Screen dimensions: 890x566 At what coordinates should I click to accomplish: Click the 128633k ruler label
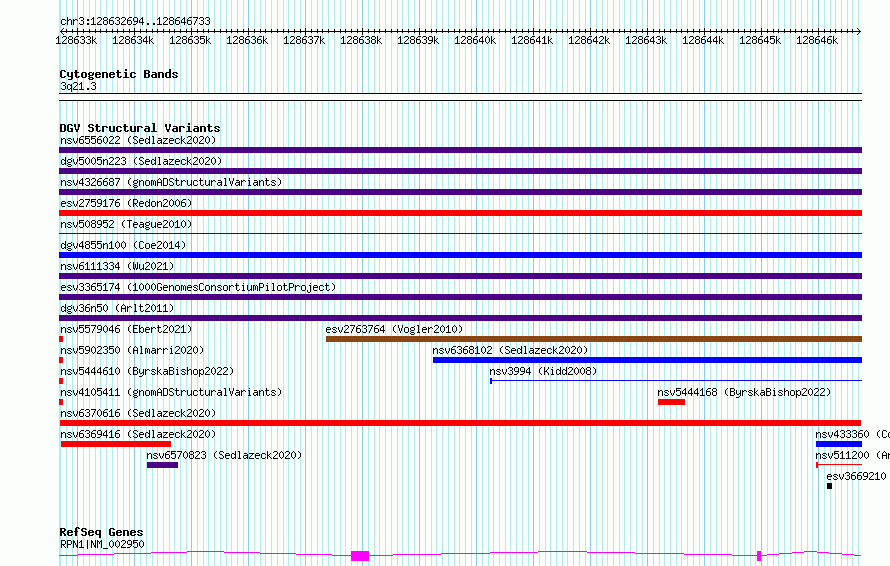(x=76, y=40)
